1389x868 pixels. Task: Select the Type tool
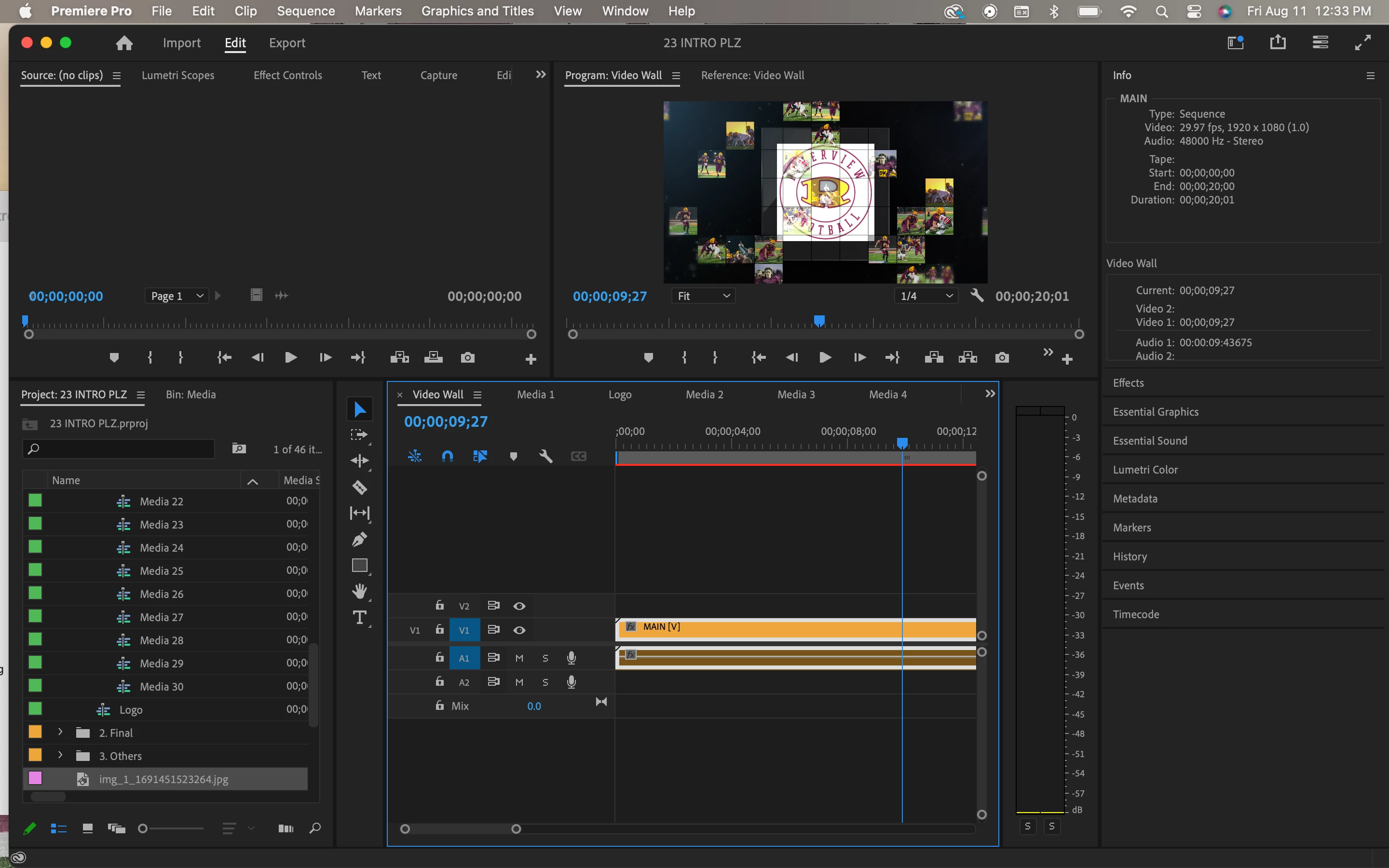[x=360, y=618]
